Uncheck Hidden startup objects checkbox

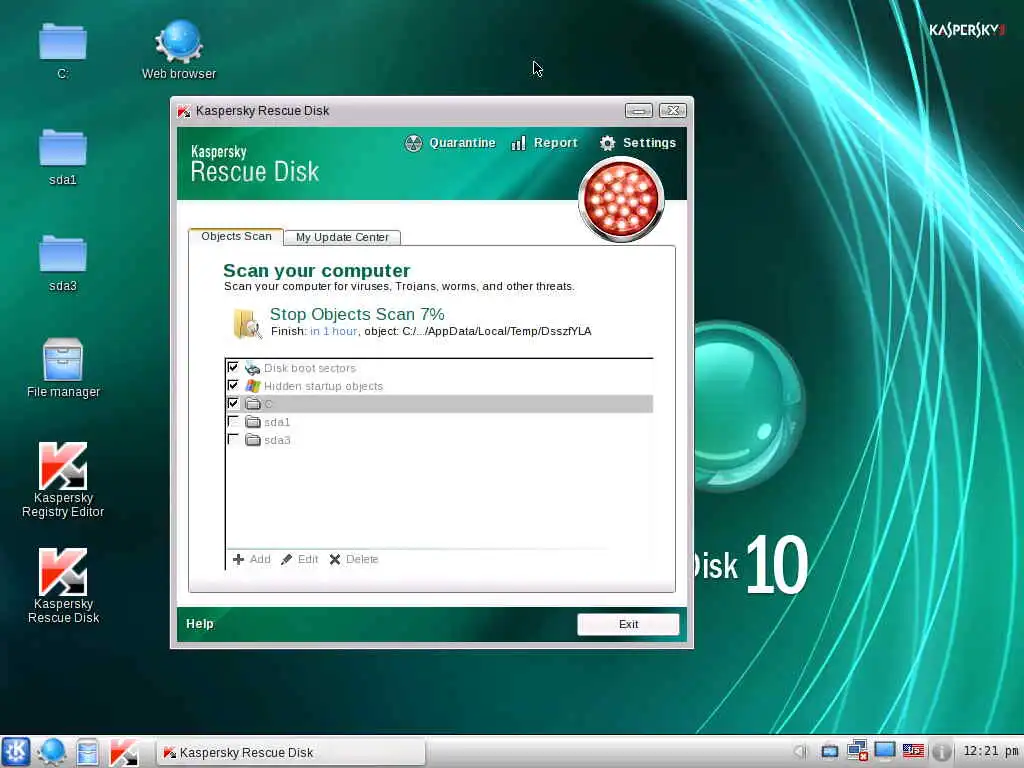tap(233, 385)
